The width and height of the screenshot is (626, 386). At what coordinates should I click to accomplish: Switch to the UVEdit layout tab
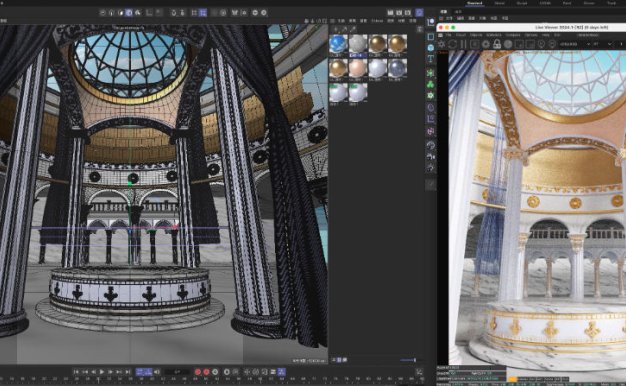[x=545, y=3]
